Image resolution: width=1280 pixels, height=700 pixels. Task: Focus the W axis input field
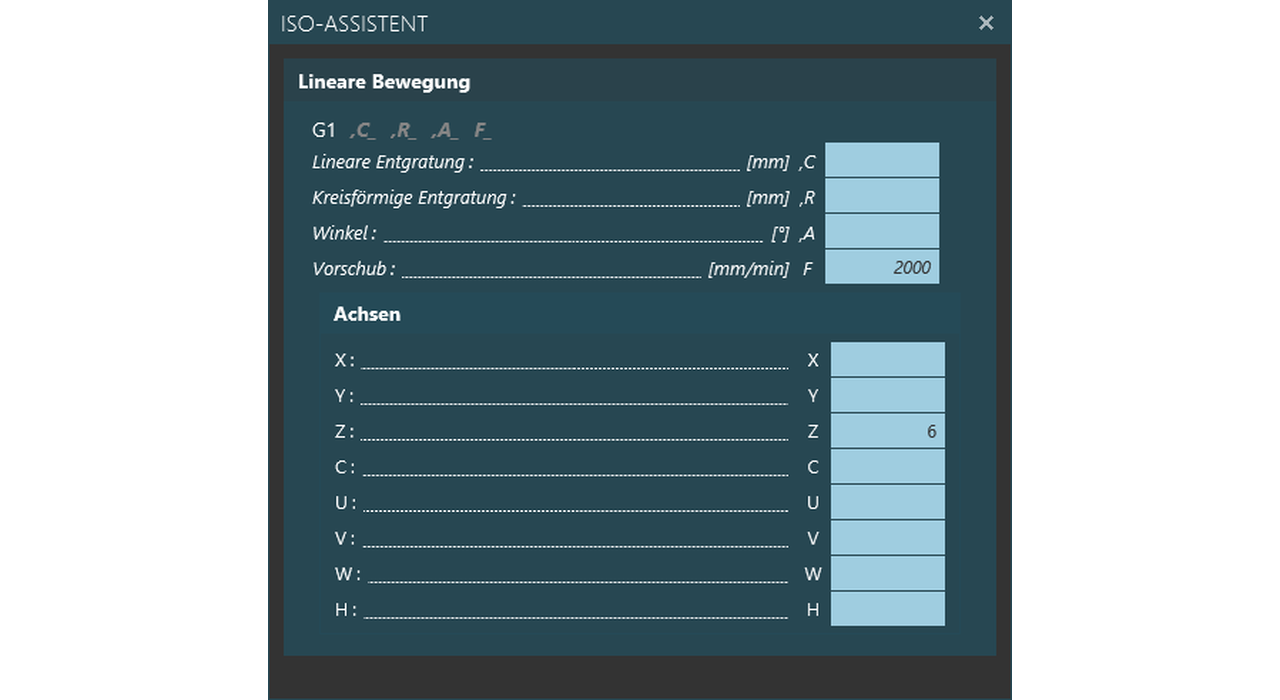[887, 573]
